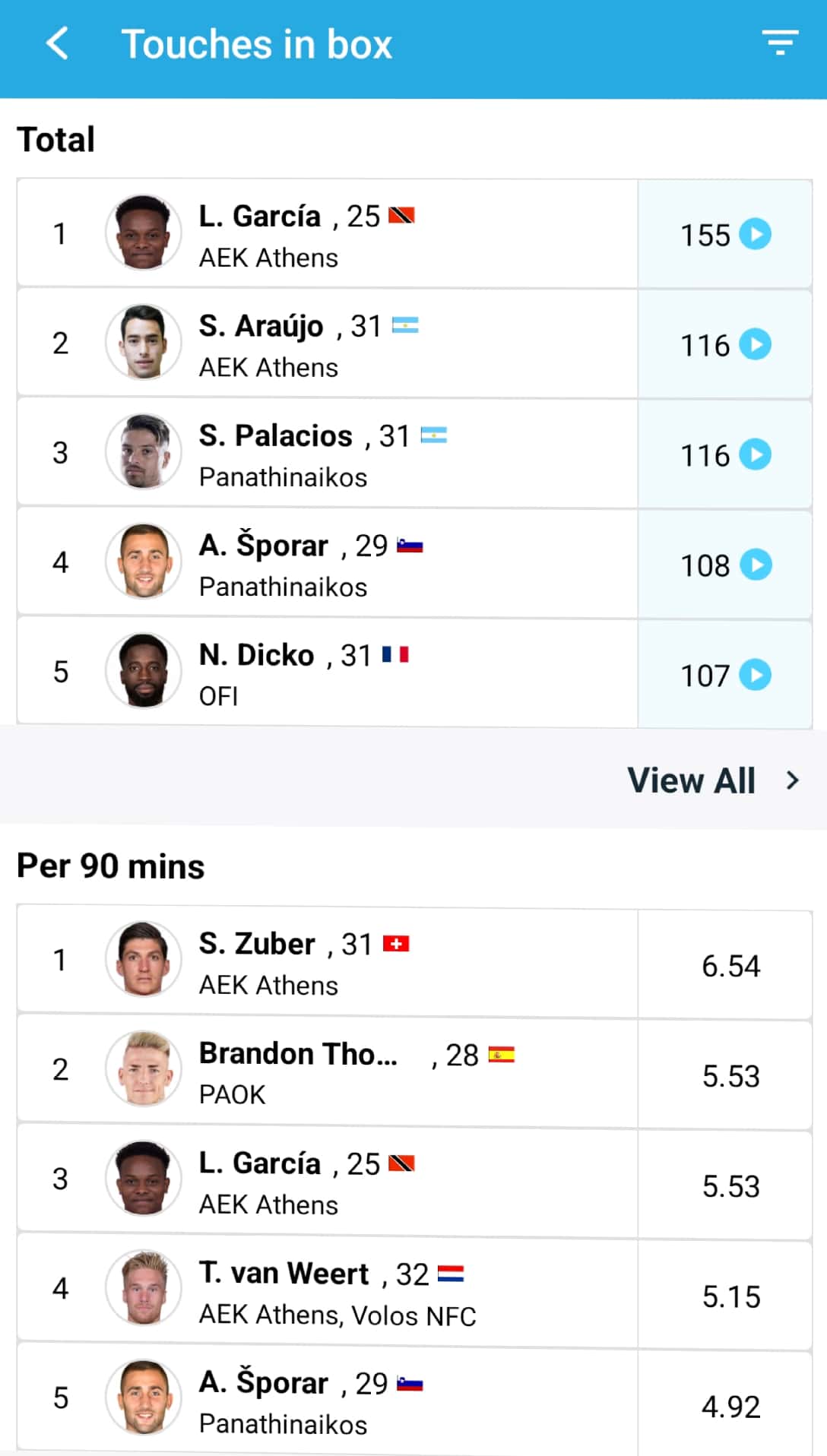Screen dimensions: 827x1456
Task: Click the Spain flag beside Brandon Tho...
Action: tap(501, 1055)
